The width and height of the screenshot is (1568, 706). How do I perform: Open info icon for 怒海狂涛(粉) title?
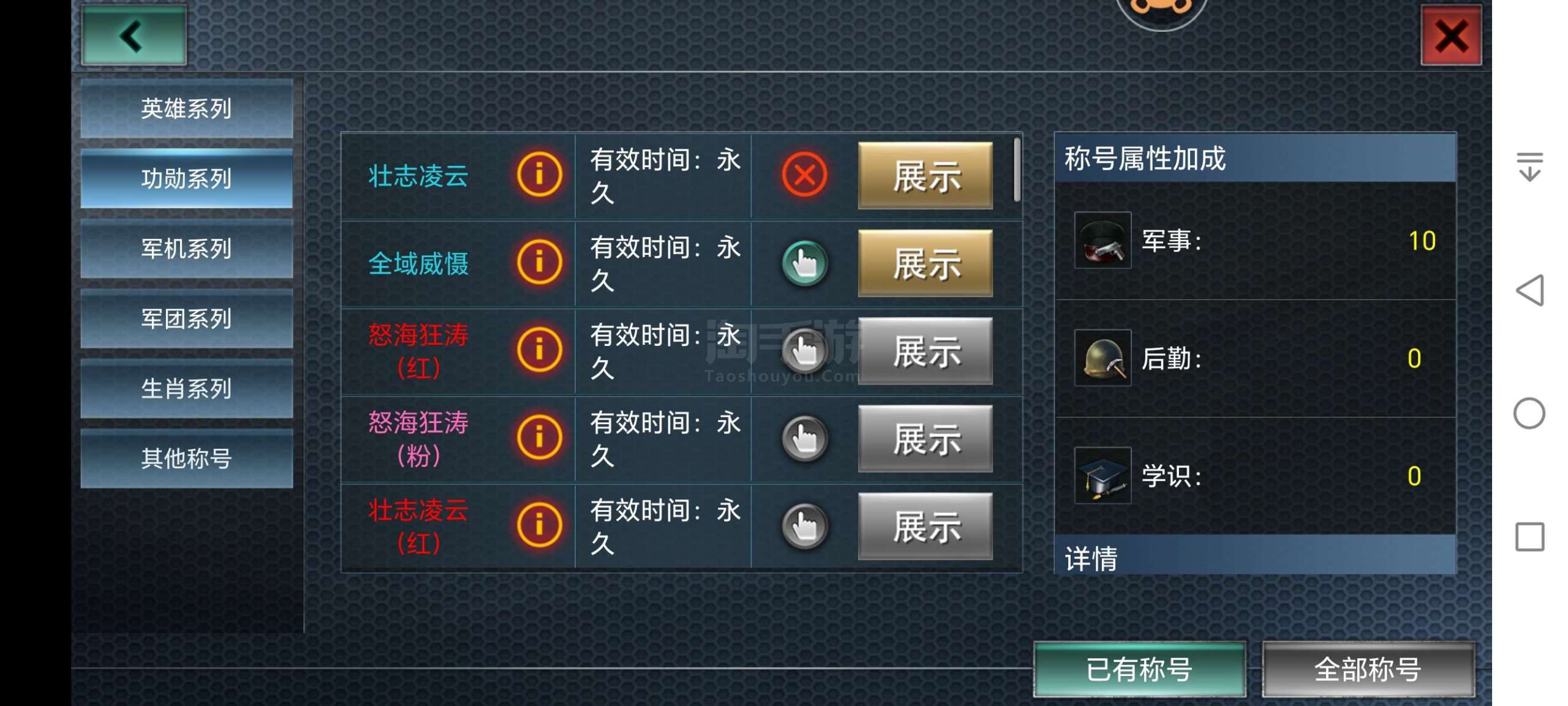pyautogui.click(x=539, y=438)
